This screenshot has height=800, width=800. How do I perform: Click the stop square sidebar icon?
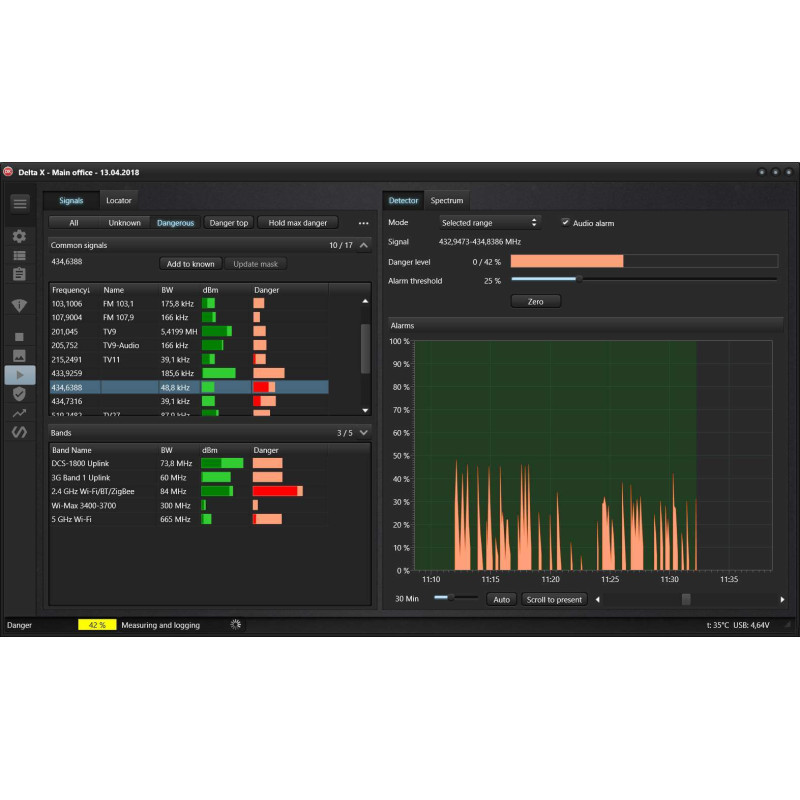(19, 337)
